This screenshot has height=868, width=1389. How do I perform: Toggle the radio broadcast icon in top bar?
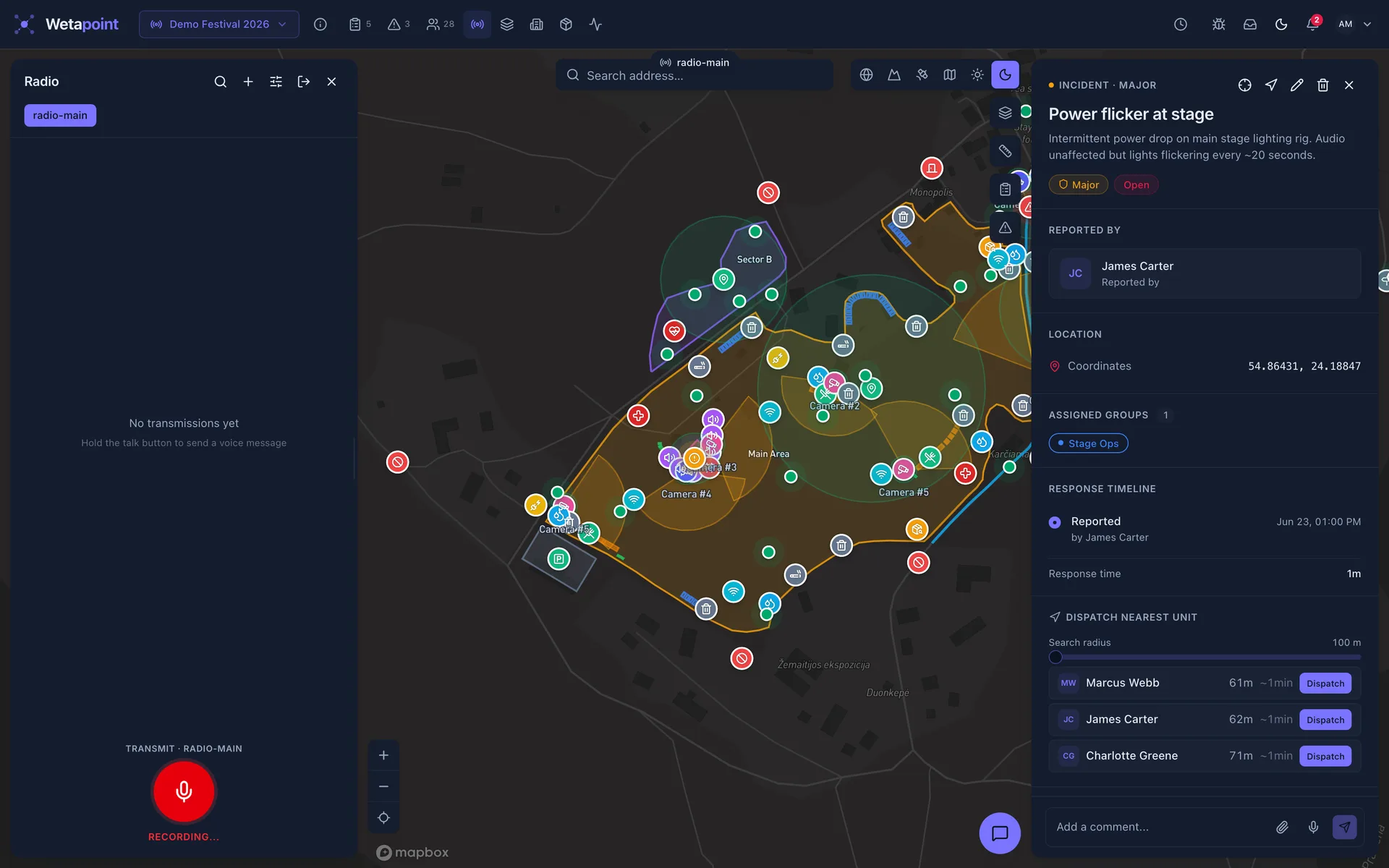(477, 25)
